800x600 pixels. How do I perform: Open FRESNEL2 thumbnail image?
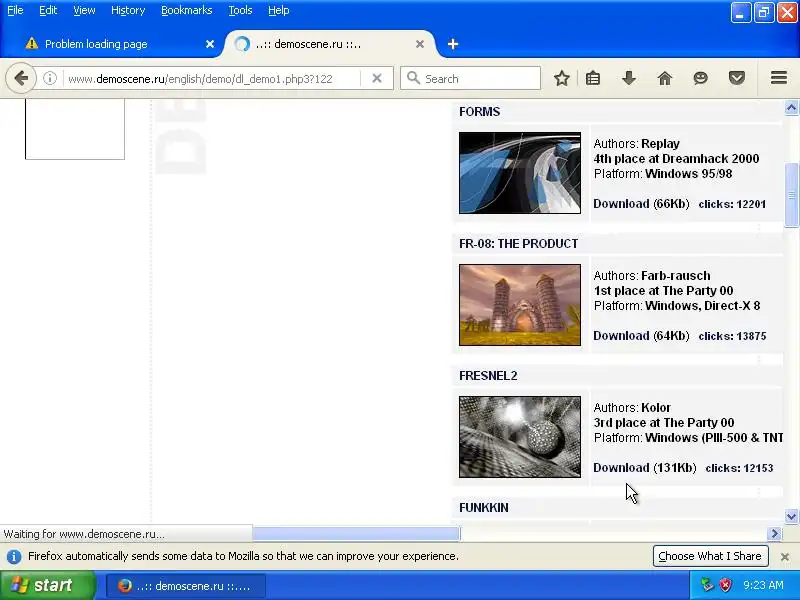pyautogui.click(x=520, y=437)
